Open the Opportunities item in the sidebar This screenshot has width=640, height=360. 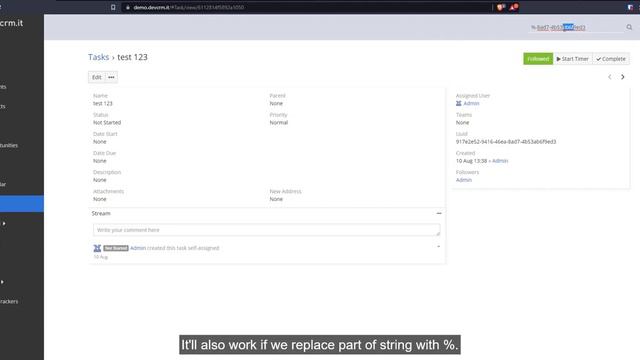tap(9, 145)
